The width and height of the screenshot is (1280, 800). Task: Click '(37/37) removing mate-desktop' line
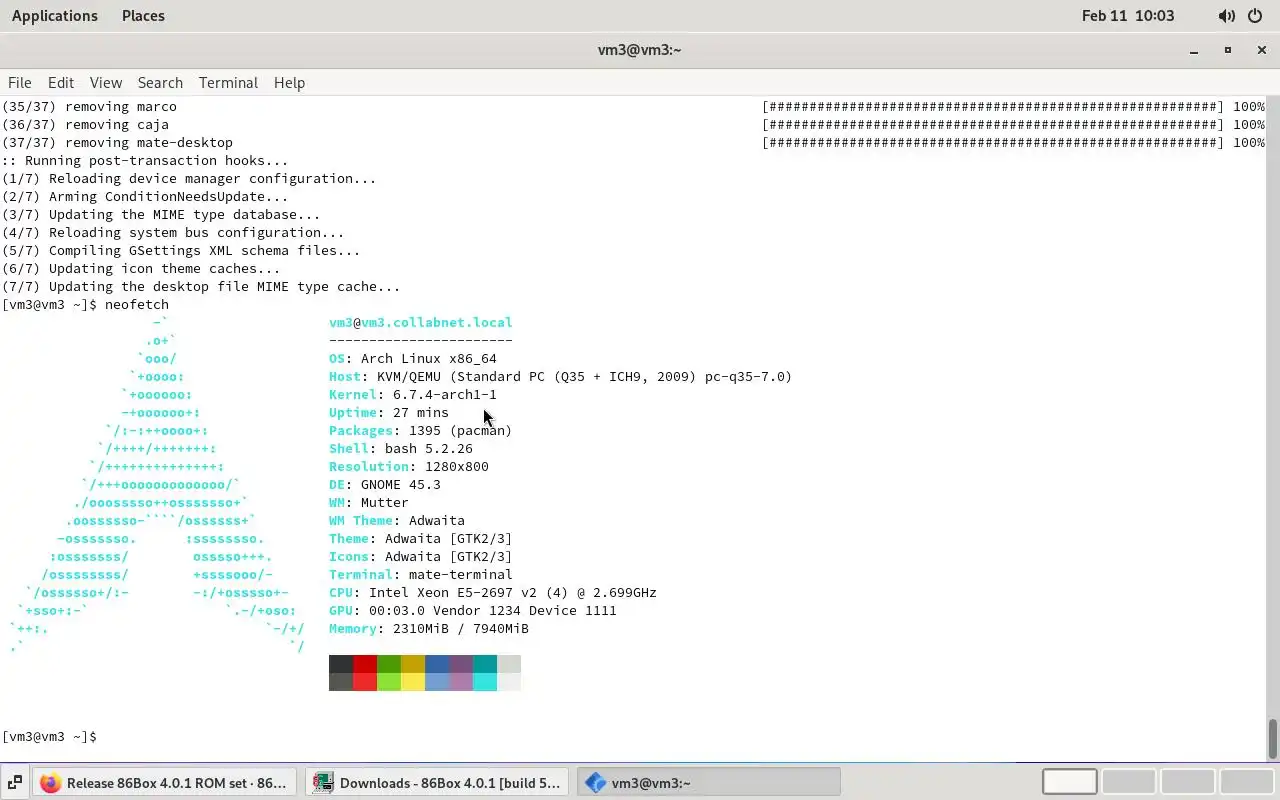[x=117, y=143]
